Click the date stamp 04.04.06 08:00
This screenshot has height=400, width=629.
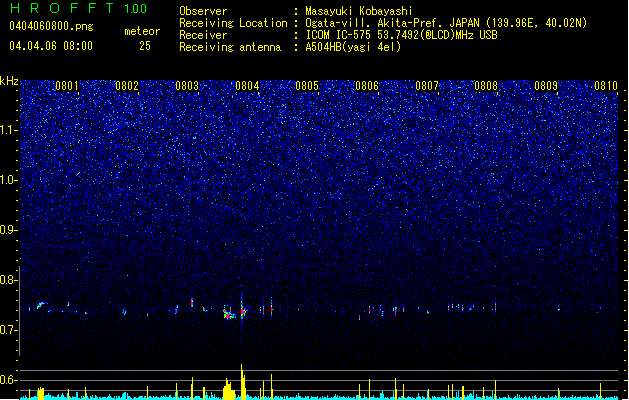click(51, 46)
